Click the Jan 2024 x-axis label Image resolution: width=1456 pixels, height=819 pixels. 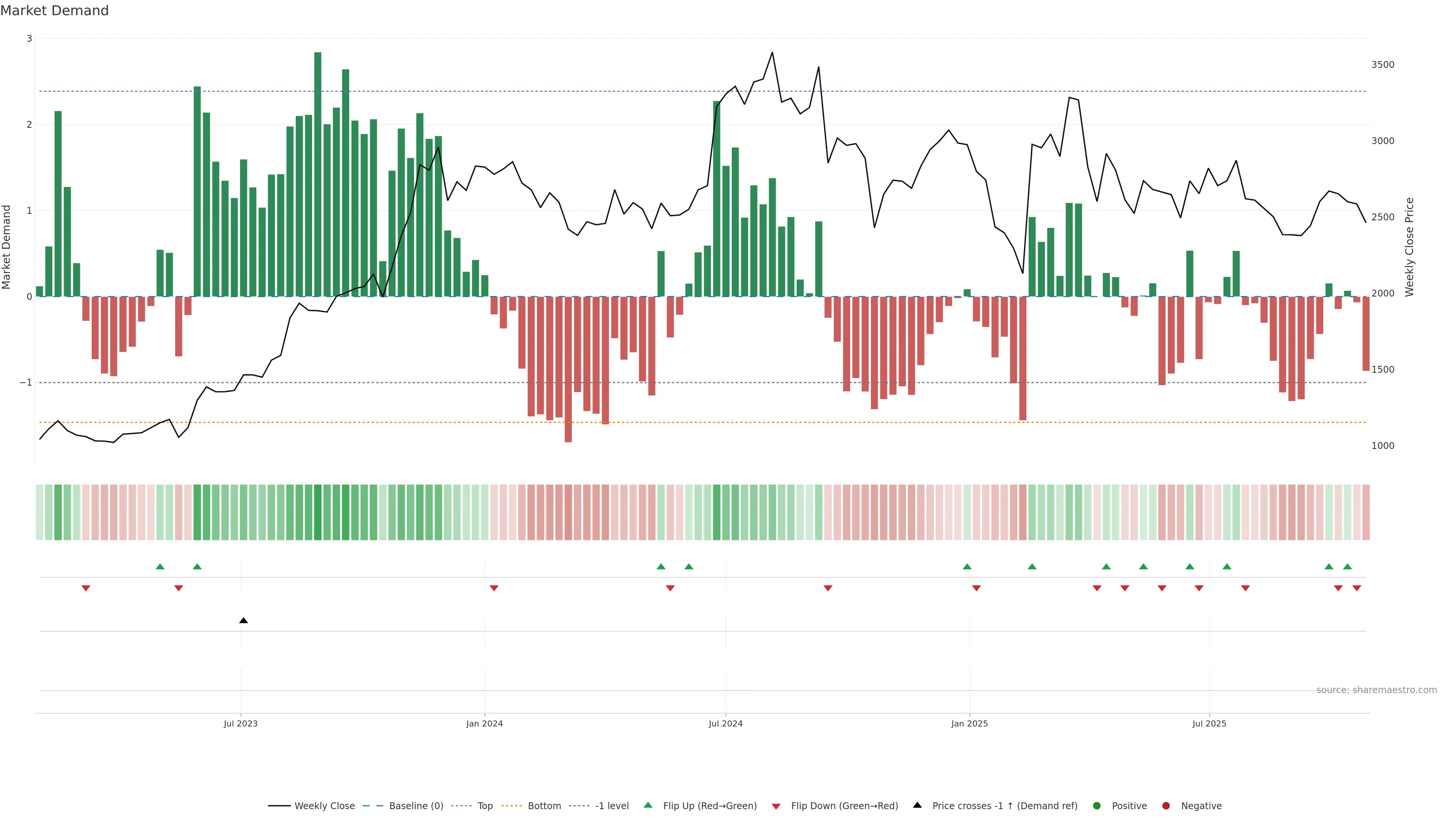coord(485,723)
